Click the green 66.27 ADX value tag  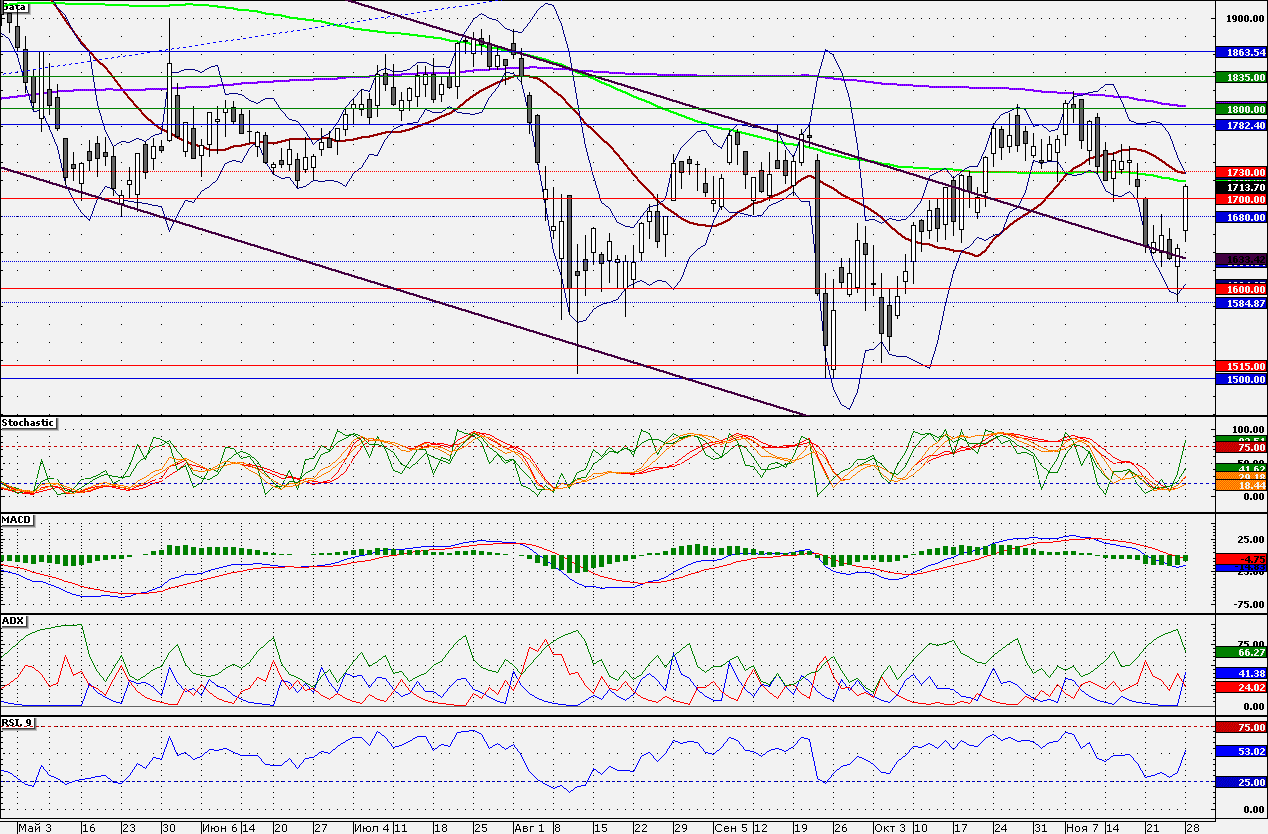1241,652
